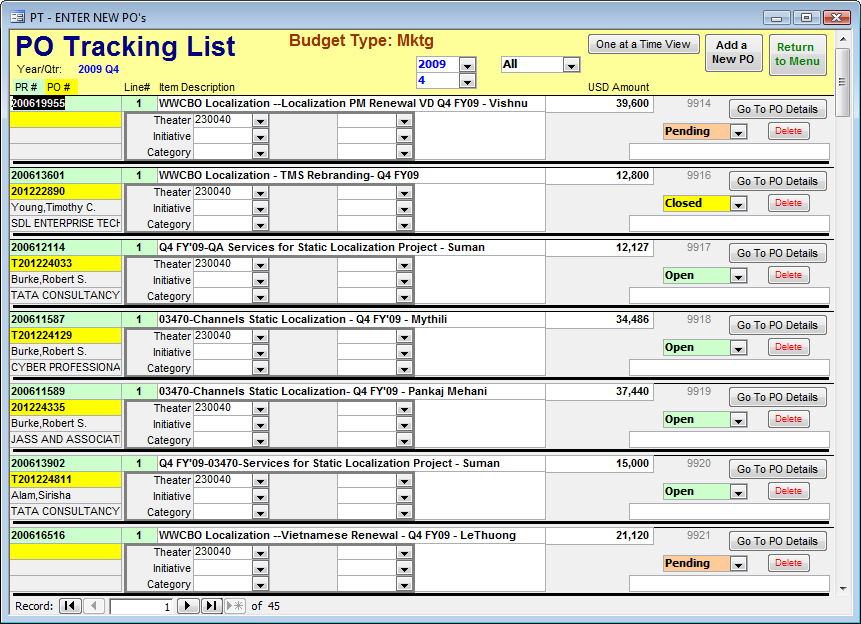Open the Pending status dropdown for PO 9914
The image size is (861, 624).
coord(736,131)
